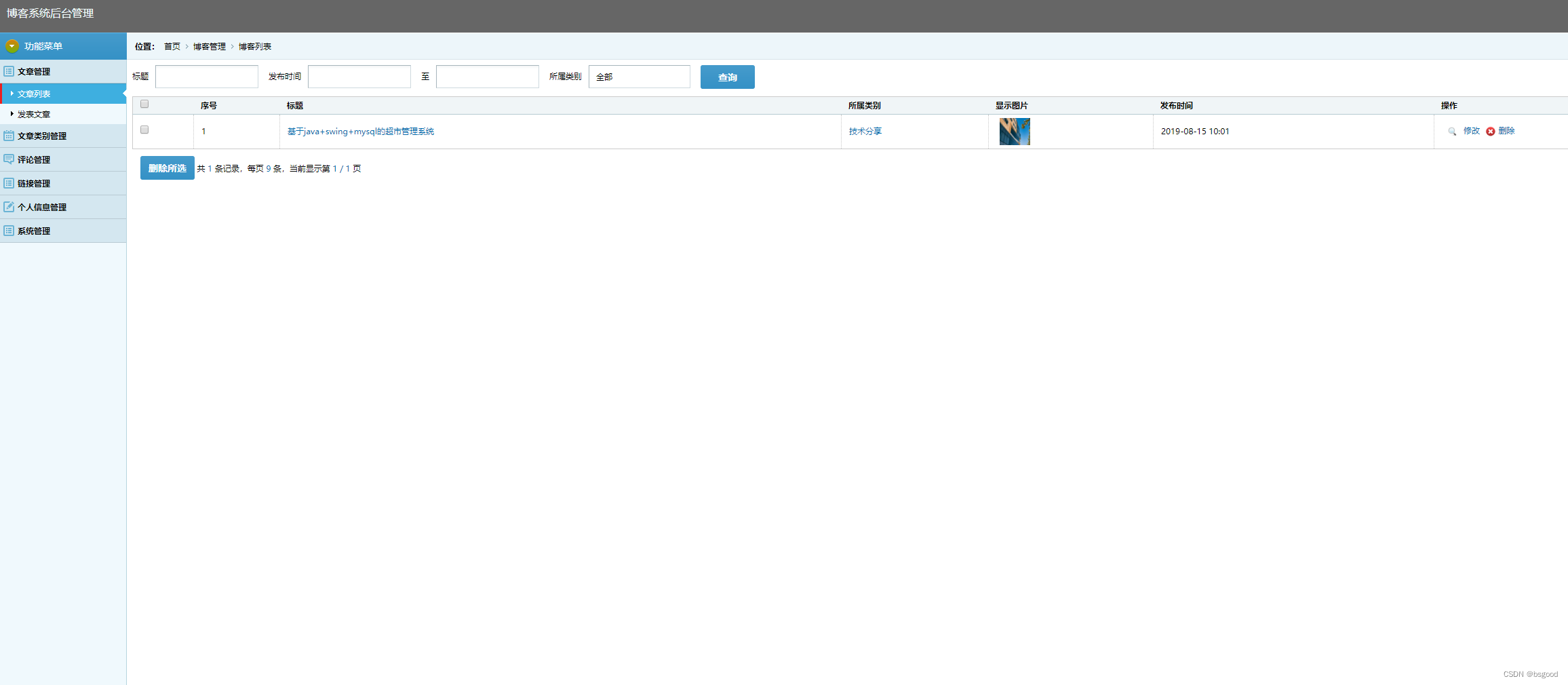Open the 技术分享 category link
This screenshot has height=685, width=1568.
pos(865,132)
